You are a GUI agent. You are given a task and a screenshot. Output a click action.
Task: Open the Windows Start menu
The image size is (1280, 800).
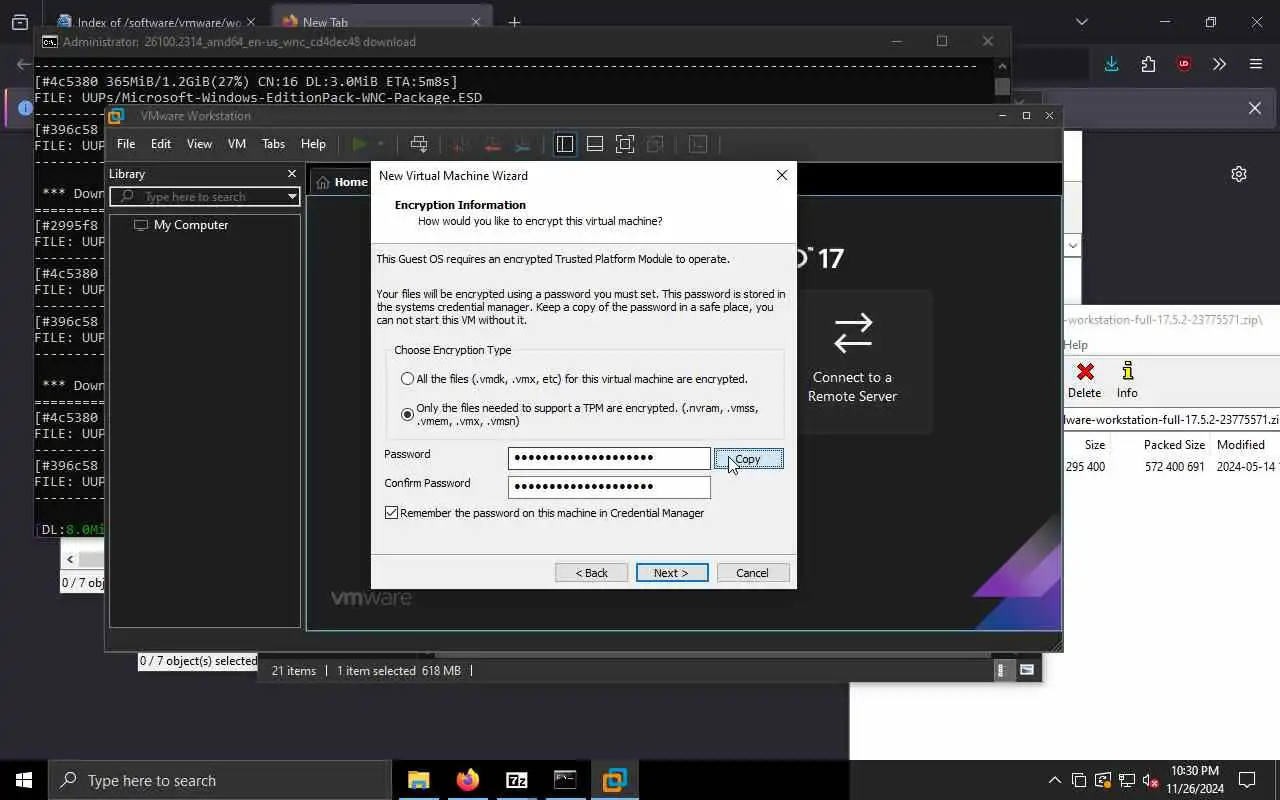pyautogui.click(x=24, y=780)
